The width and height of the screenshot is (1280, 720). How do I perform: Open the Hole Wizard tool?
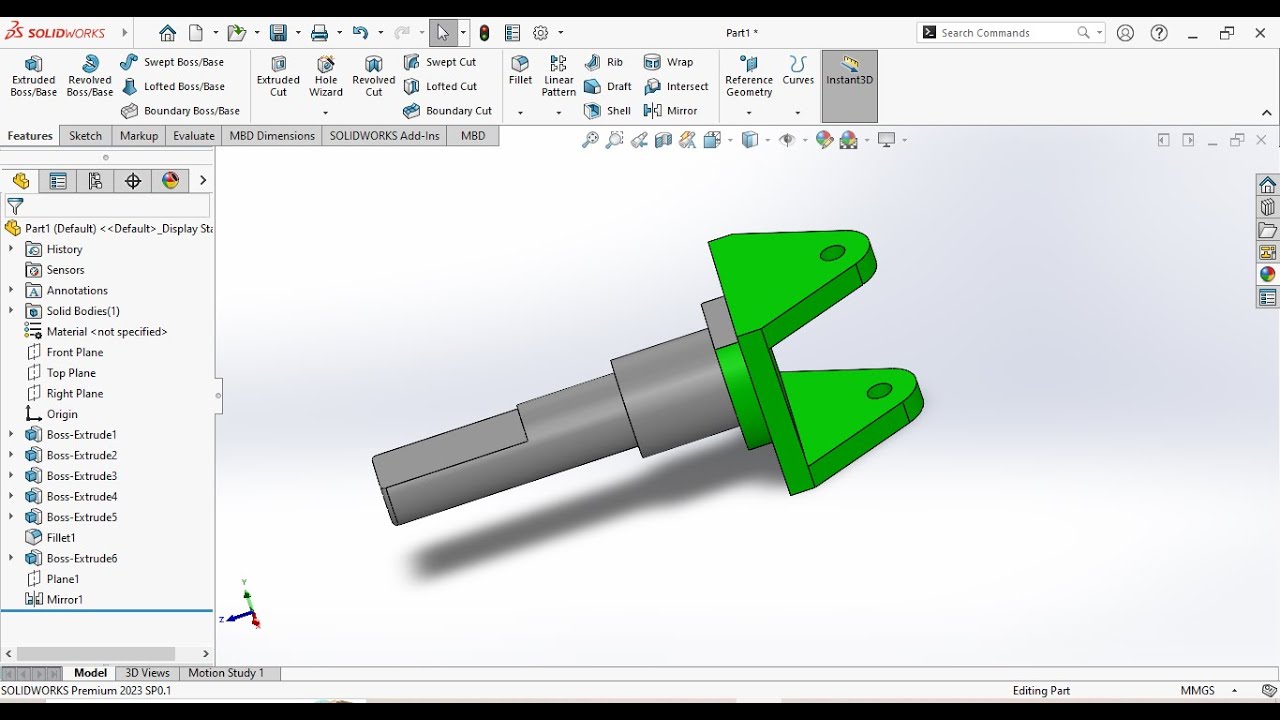[x=326, y=77]
